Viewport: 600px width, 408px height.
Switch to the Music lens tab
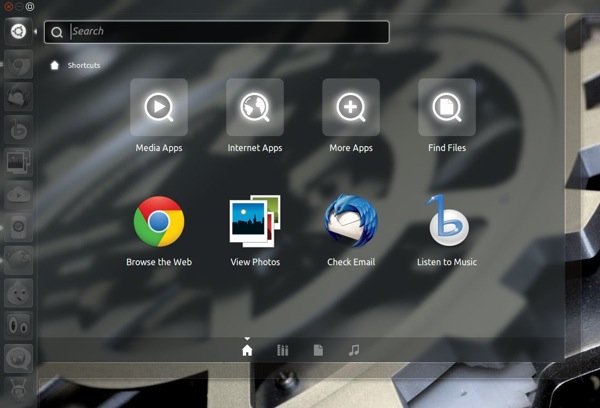[354, 350]
